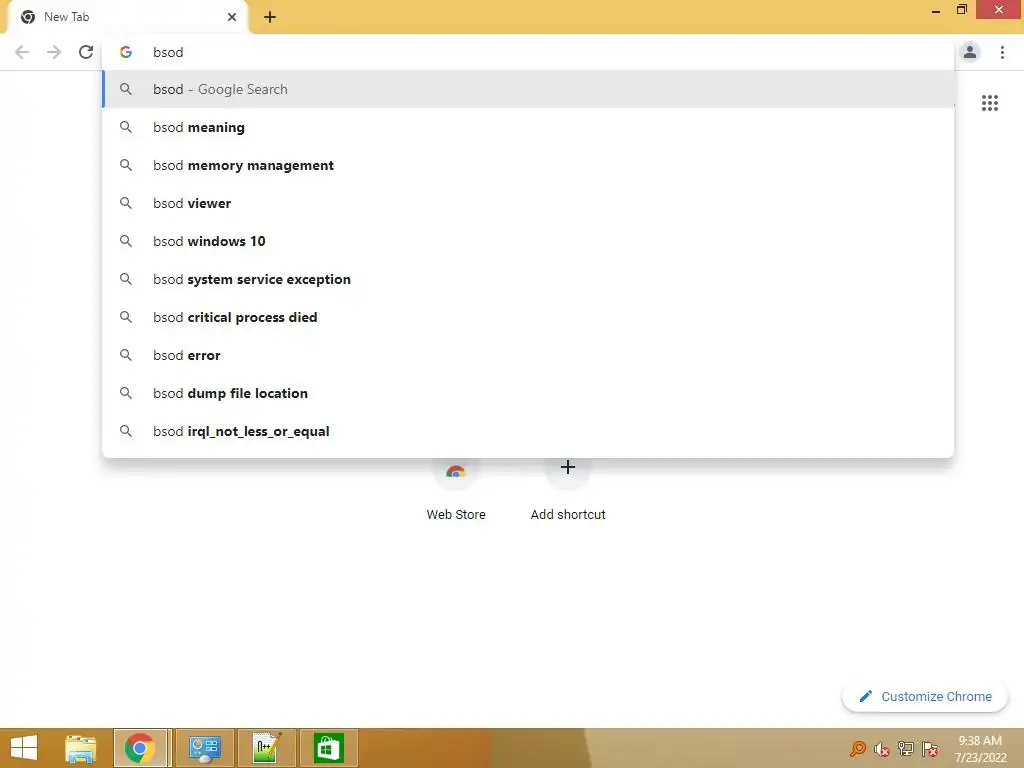Open Chrome's three-dot menu
The width and height of the screenshot is (1024, 768).
(1002, 52)
